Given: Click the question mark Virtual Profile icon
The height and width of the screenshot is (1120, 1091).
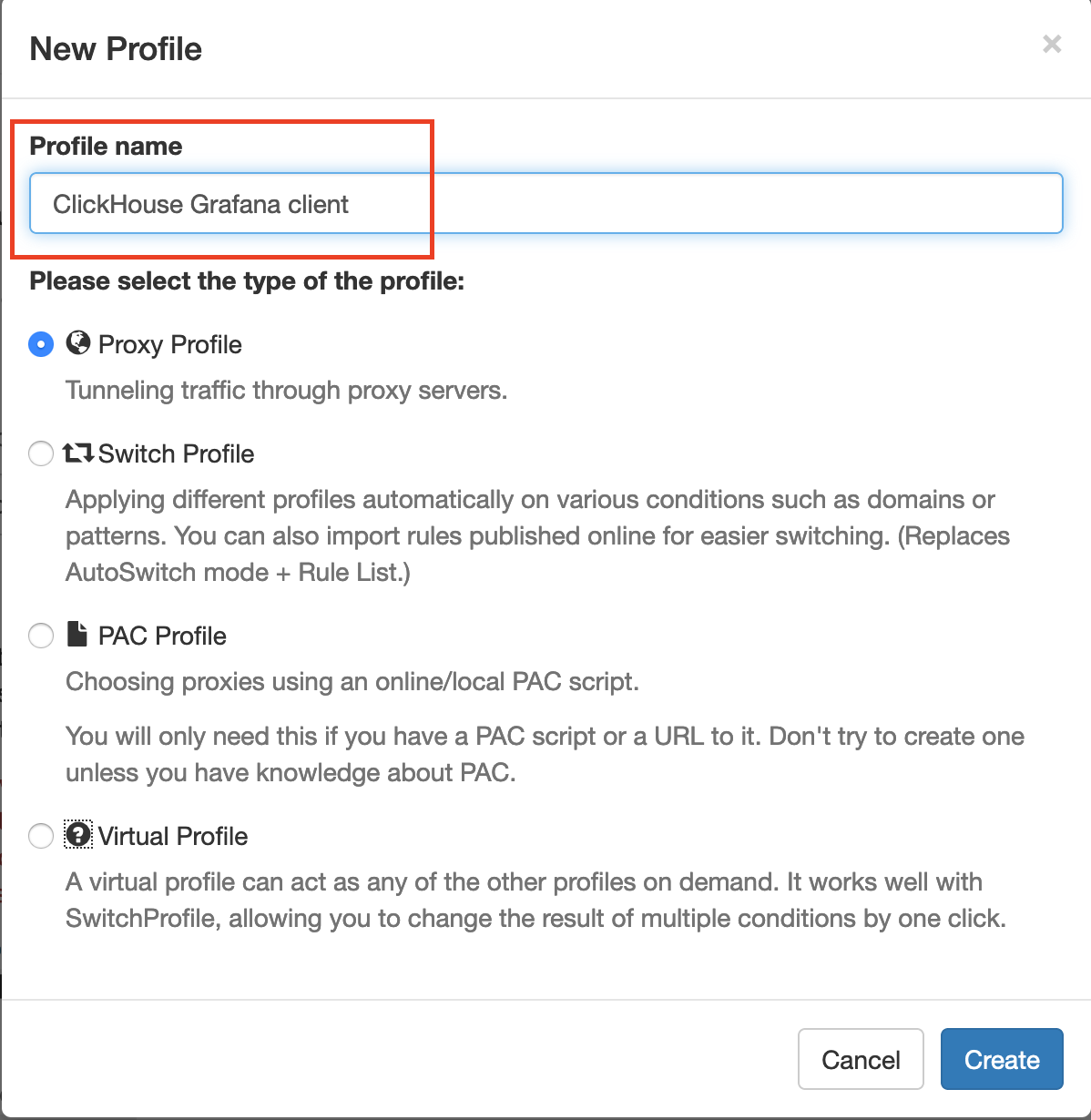Looking at the screenshot, I should point(78,834).
